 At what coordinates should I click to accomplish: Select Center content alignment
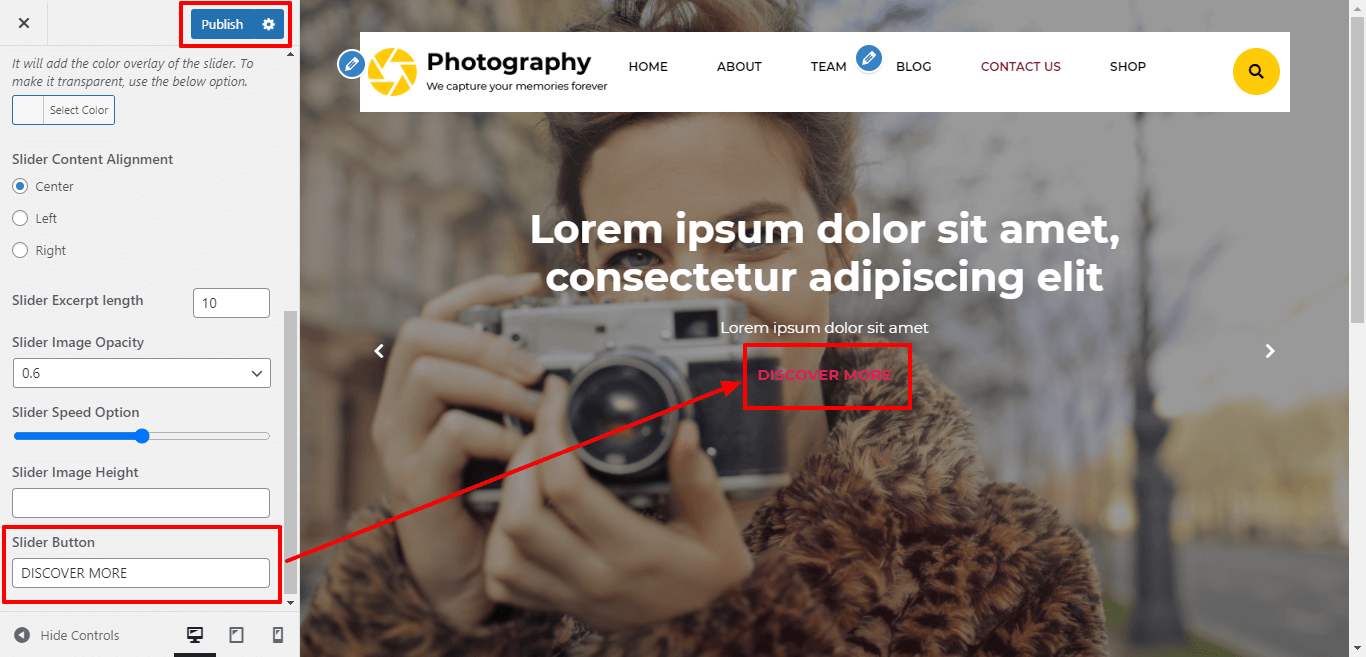20,186
